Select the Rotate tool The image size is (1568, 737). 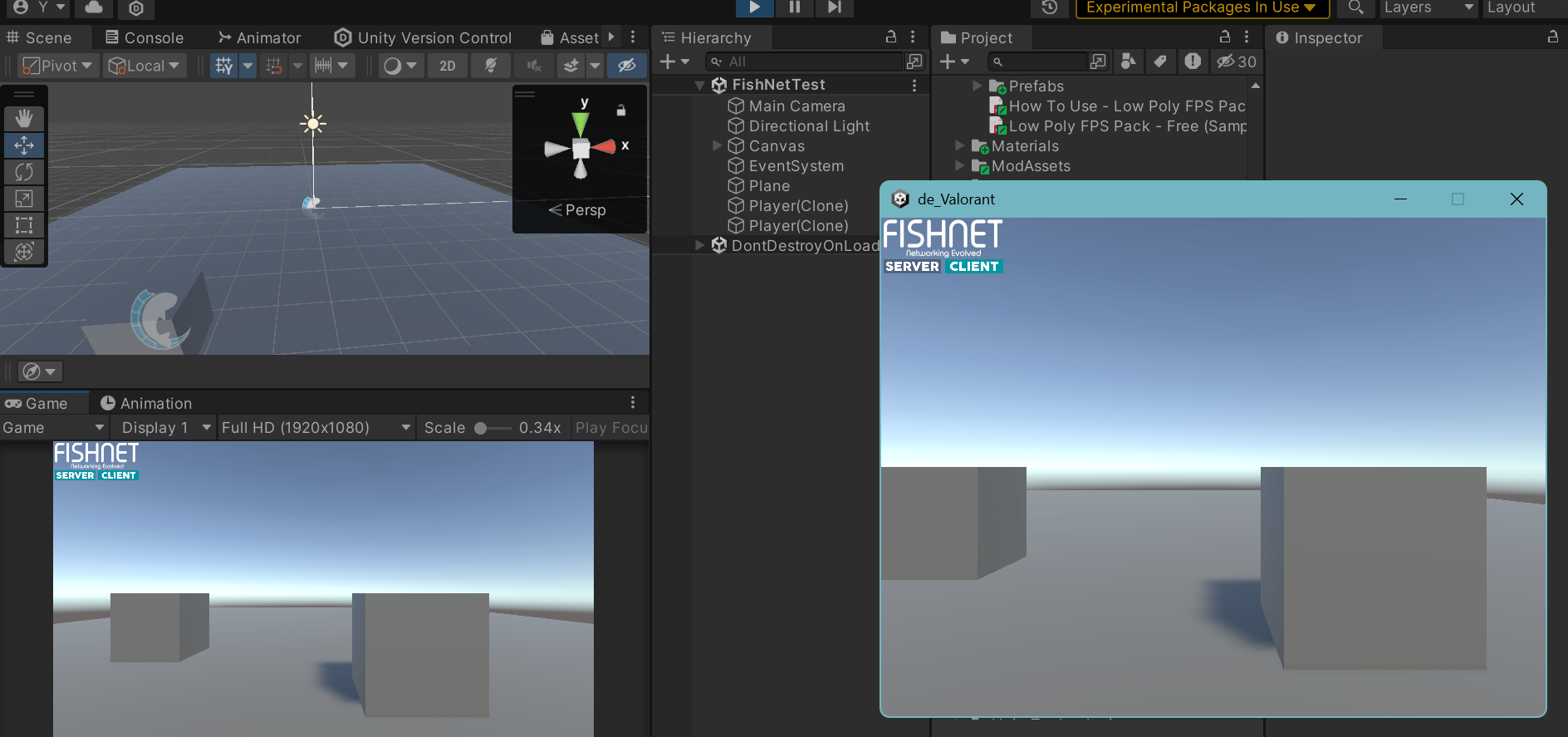24,172
